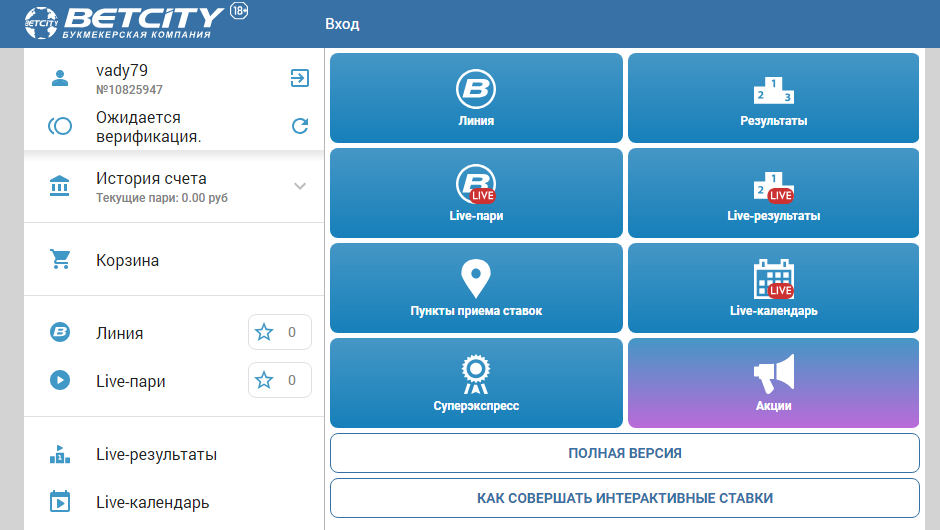Click КАК СОВЕРШАТЬ ИНТЕРАКТИВНЫЕ СТАВКИ button

(625, 498)
